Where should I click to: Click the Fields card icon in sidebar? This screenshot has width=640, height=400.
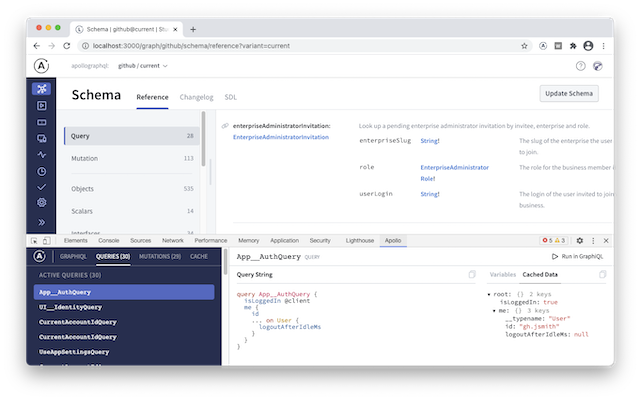click(42, 122)
